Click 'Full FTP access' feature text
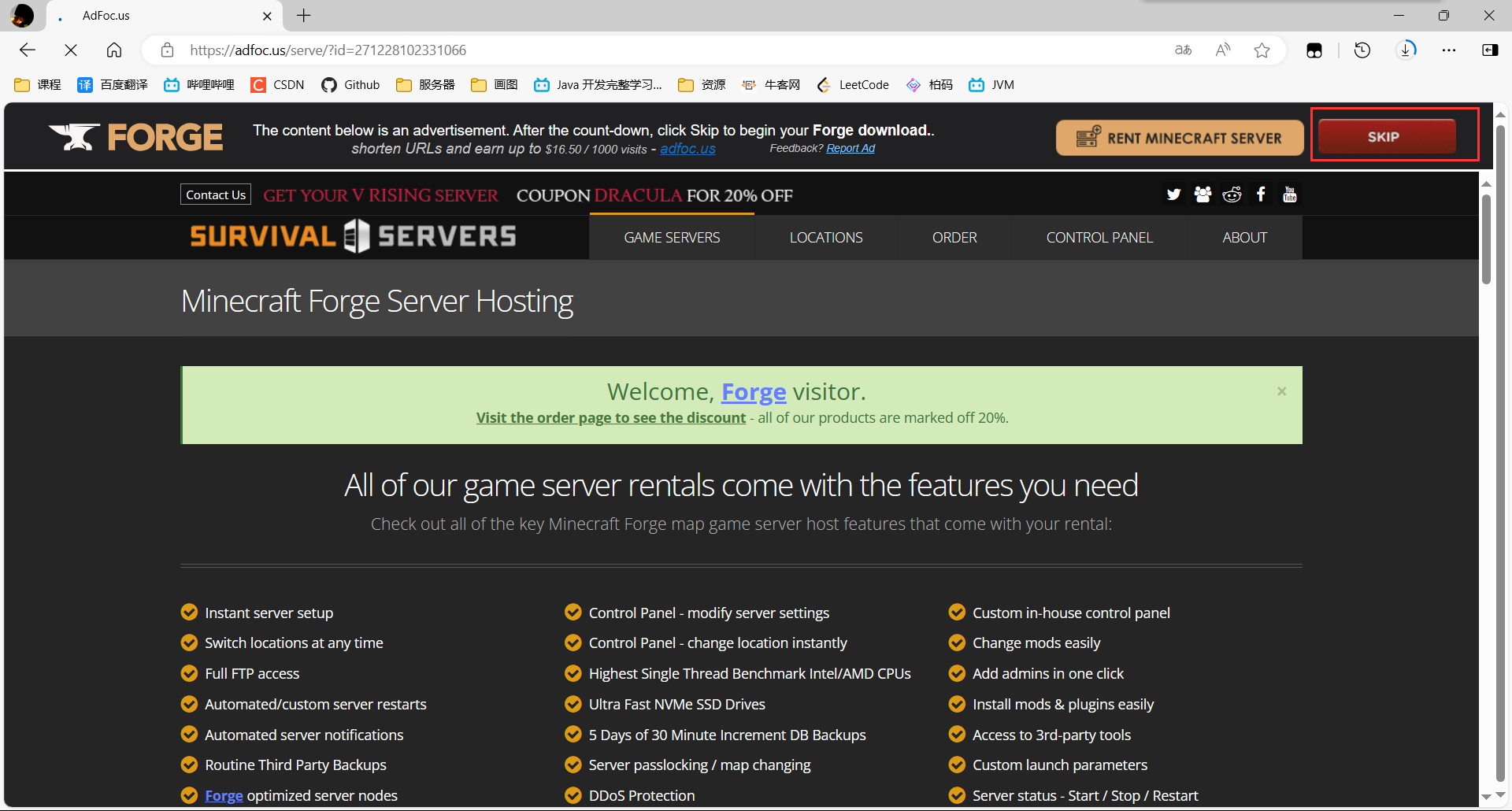This screenshot has height=811, width=1512. 252,673
